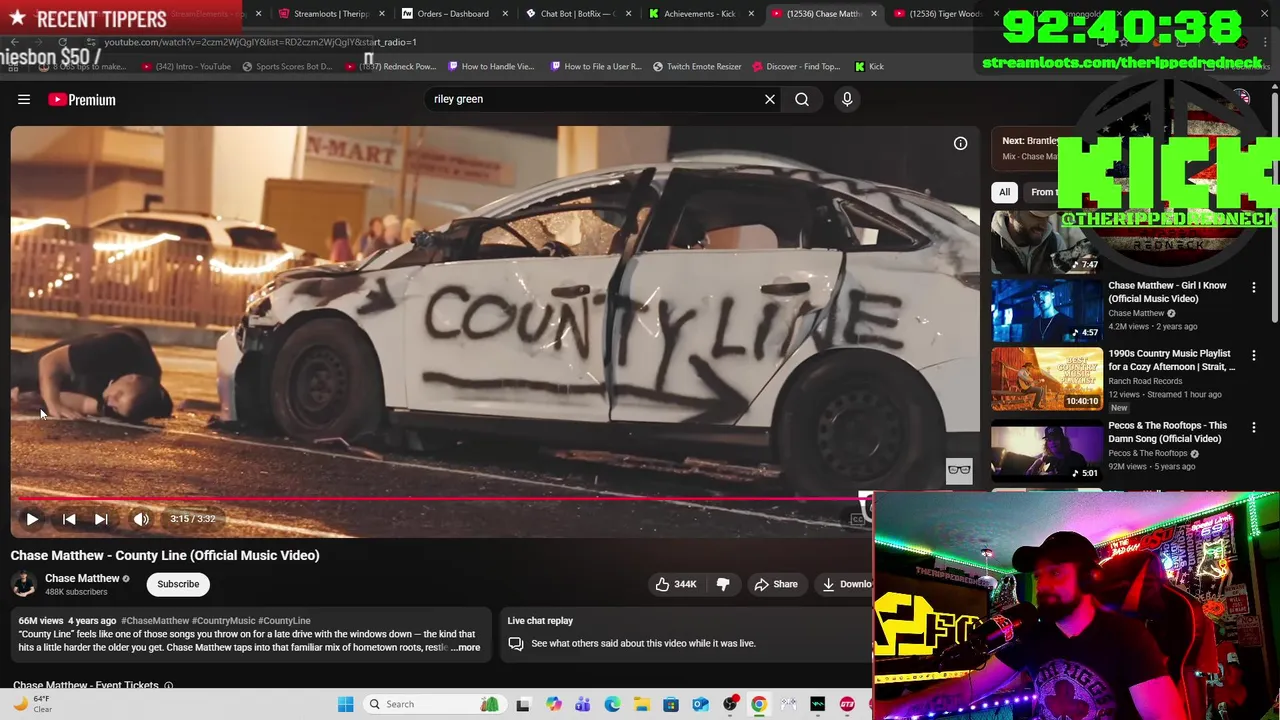Open the weather widget showing 64°F
The image size is (1280, 720).
click(33, 704)
